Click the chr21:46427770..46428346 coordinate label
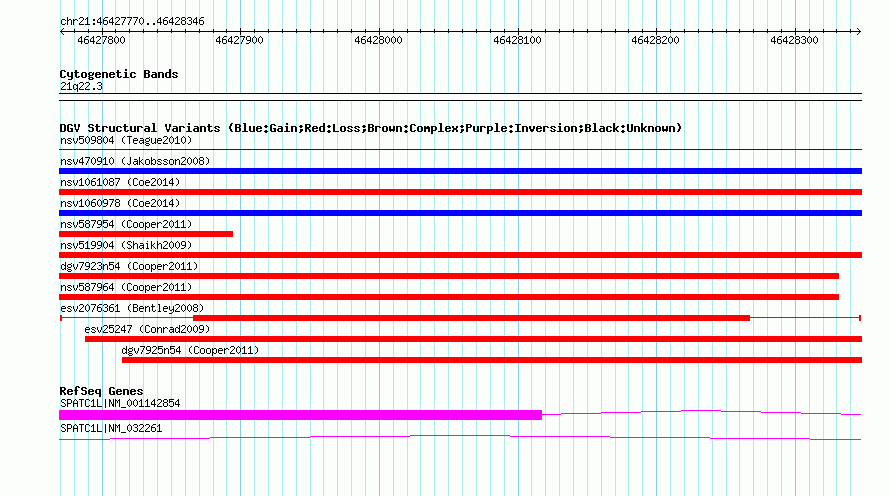 coord(132,22)
